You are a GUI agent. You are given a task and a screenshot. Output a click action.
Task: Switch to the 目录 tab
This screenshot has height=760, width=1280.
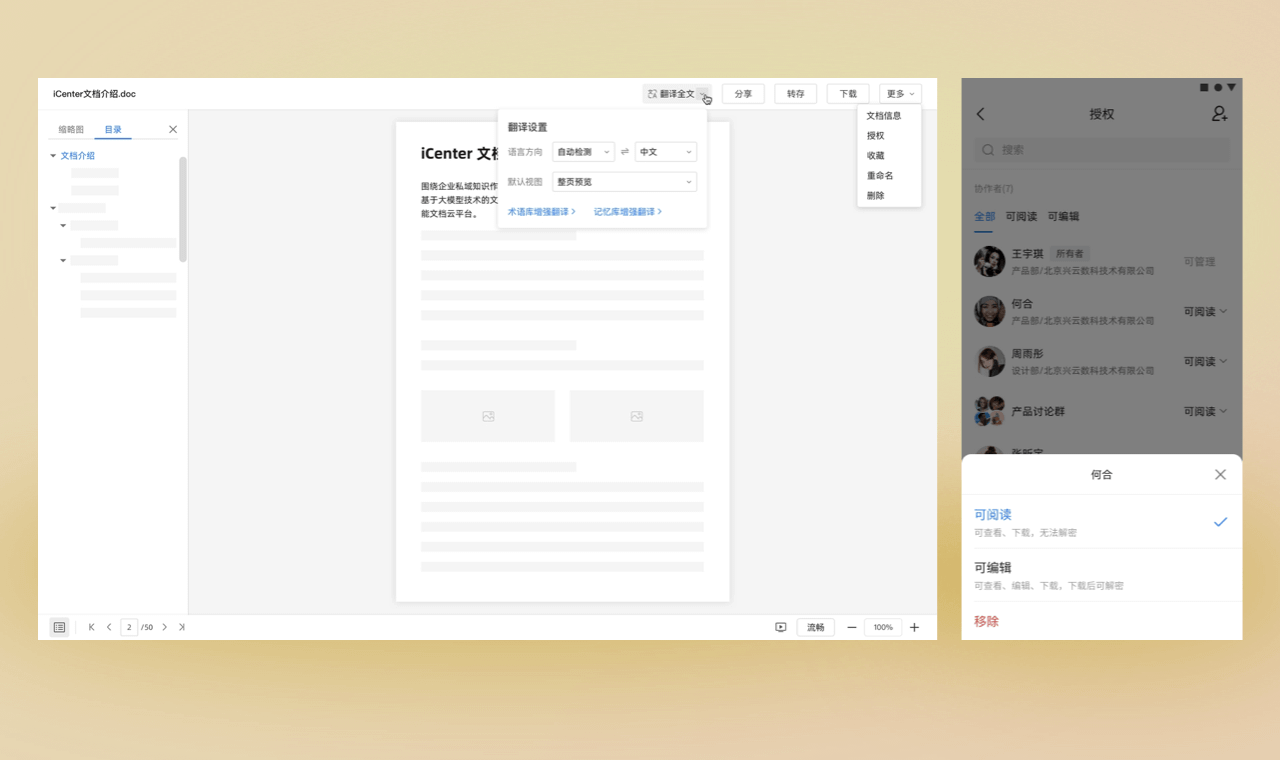pos(113,129)
